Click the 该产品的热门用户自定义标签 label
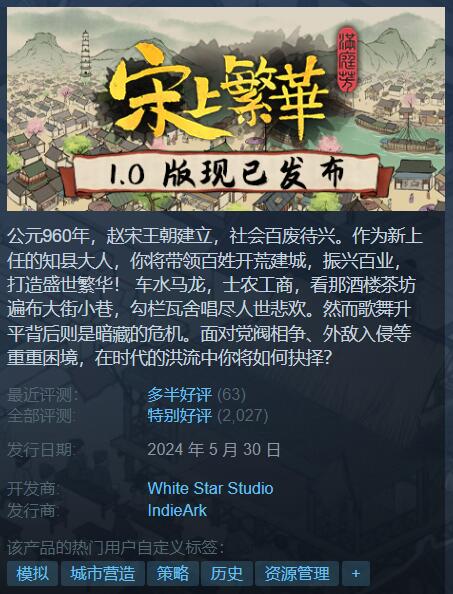 116,548
